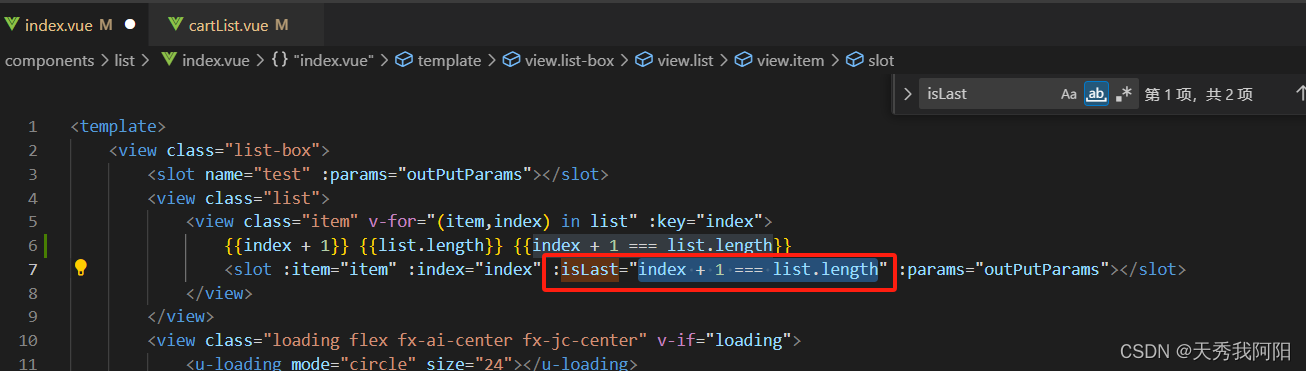Click line number 9 in the gutter
This screenshot has width=1306, height=371.
pos(33,316)
